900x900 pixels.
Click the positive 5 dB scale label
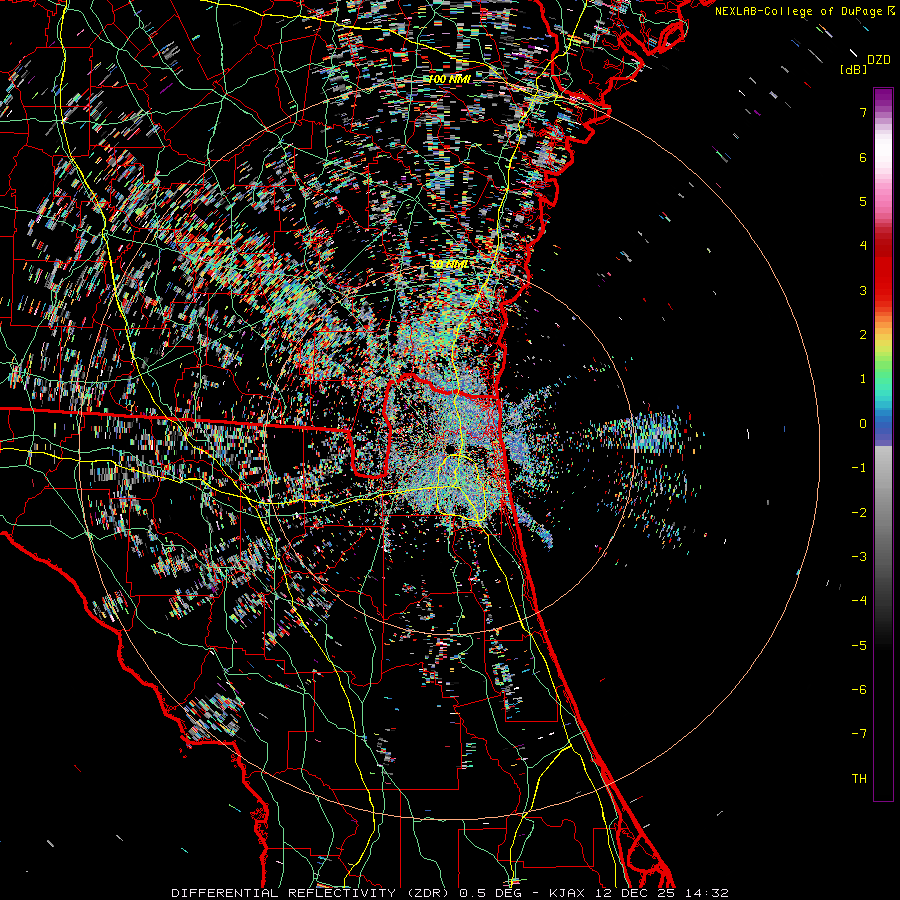(863, 201)
